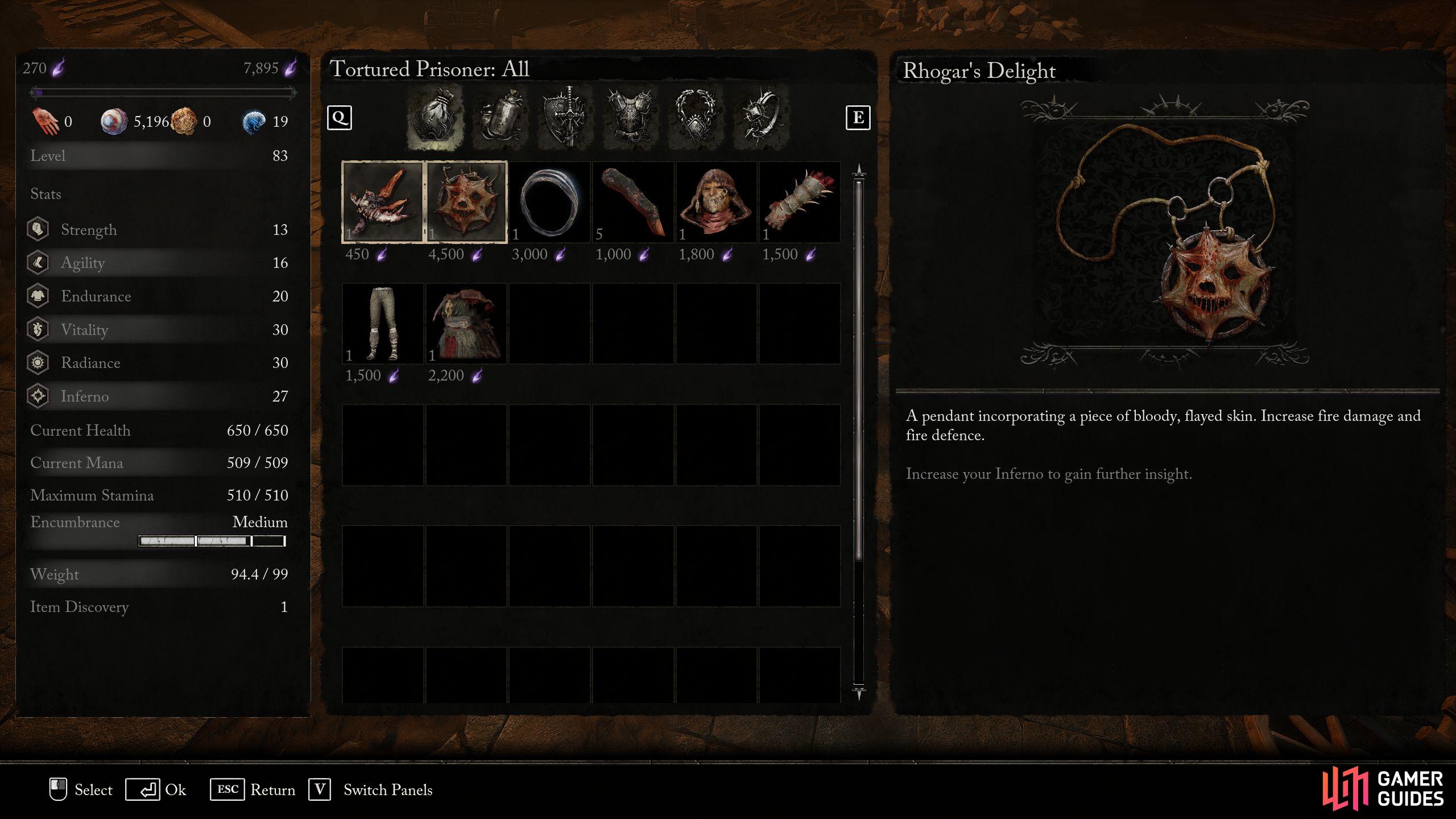Switch to the armour chestplate category

click(x=630, y=118)
